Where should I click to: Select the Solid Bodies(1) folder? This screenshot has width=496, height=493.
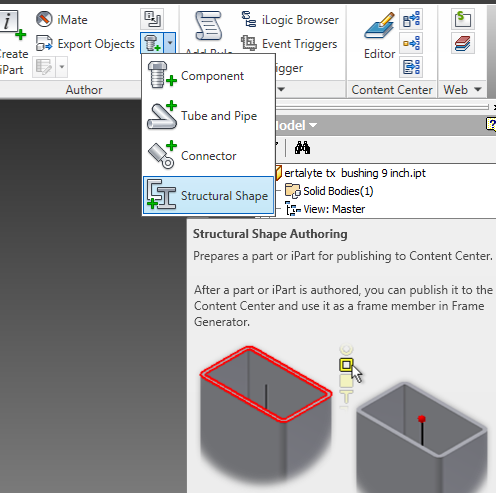pos(338,191)
